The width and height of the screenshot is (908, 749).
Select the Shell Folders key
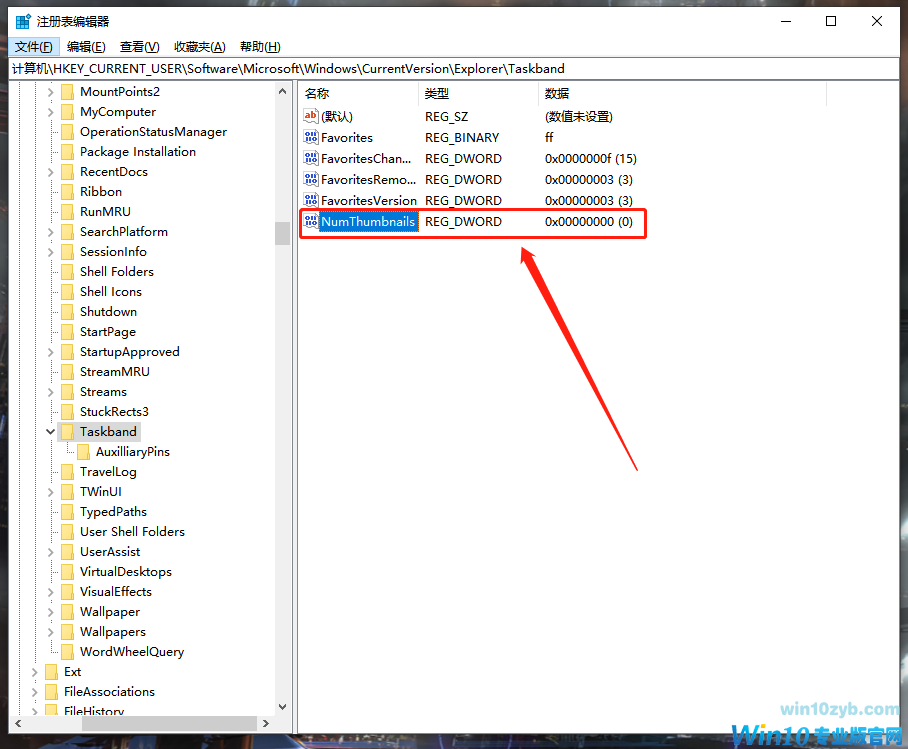click(x=117, y=272)
